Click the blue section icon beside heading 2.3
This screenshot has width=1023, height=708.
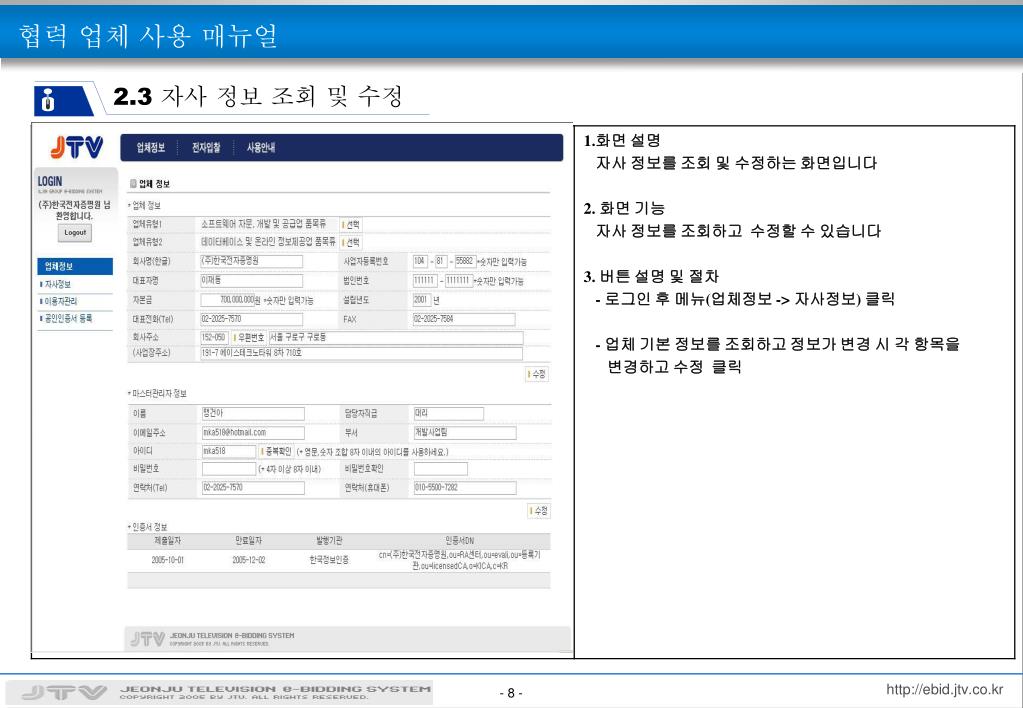[64, 100]
